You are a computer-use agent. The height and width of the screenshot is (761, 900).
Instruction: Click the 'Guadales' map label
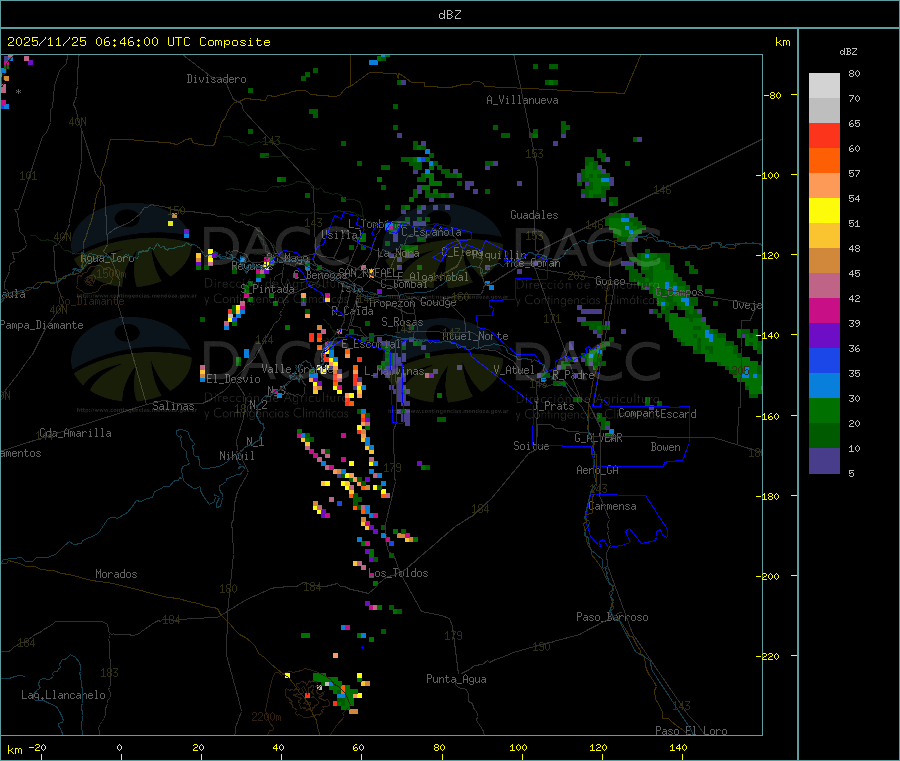534,215
